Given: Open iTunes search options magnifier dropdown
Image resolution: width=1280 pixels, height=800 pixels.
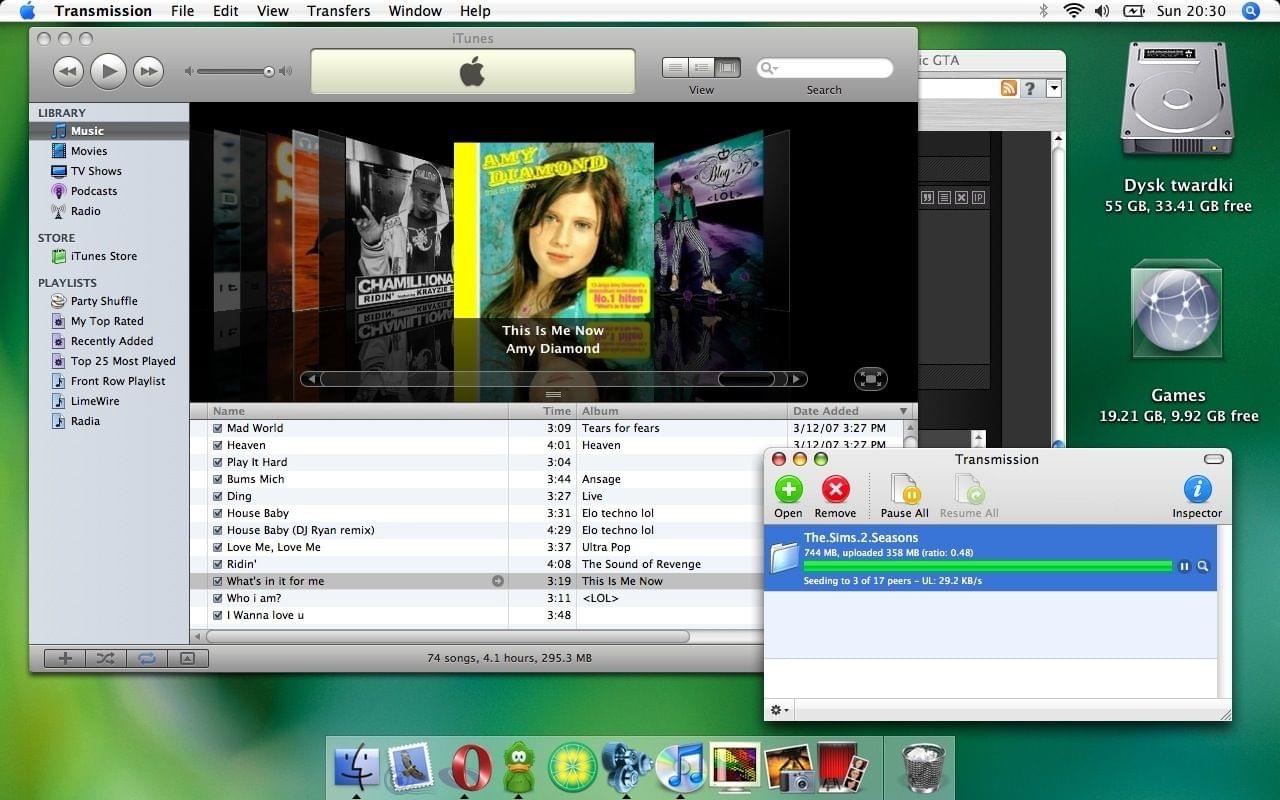Looking at the screenshot, I should [768, 68].
